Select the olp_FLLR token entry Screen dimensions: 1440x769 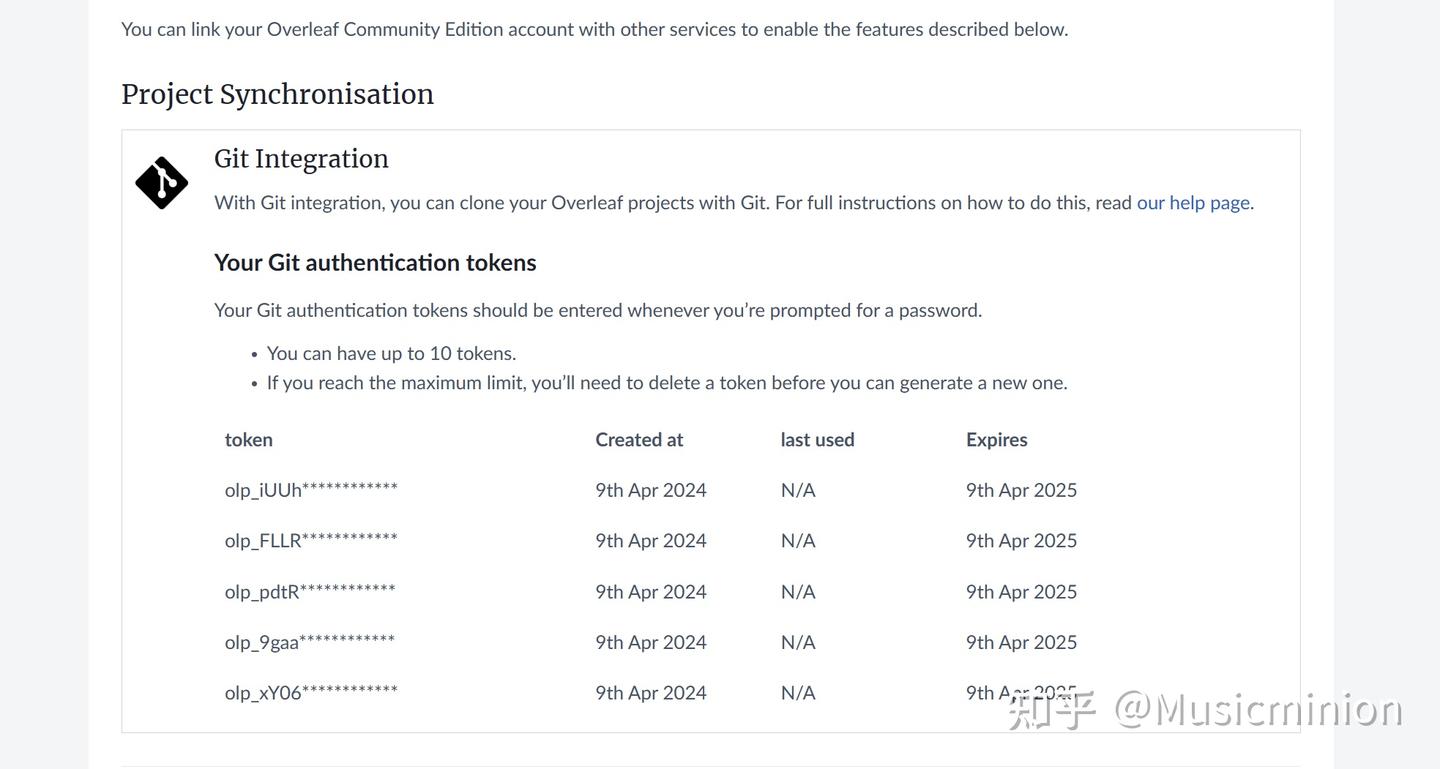pyautogui.click(x=311, y=541)
